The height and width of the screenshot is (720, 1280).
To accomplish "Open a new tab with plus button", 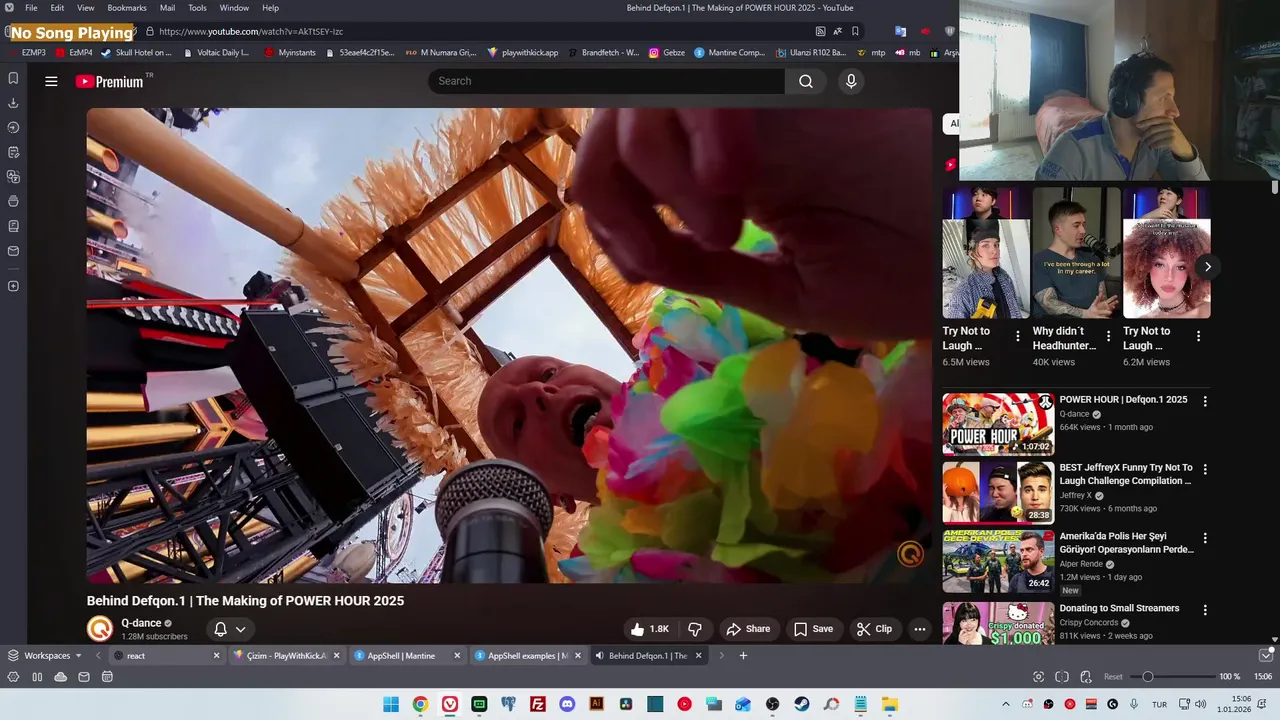I will point(743,656).
